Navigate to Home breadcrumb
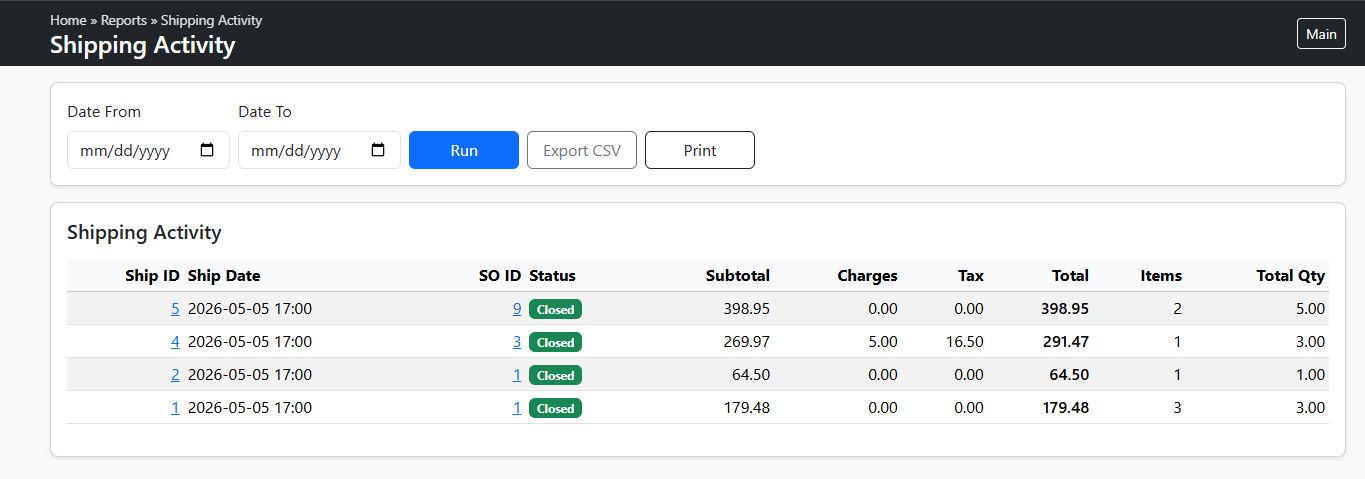 [68, 20]
